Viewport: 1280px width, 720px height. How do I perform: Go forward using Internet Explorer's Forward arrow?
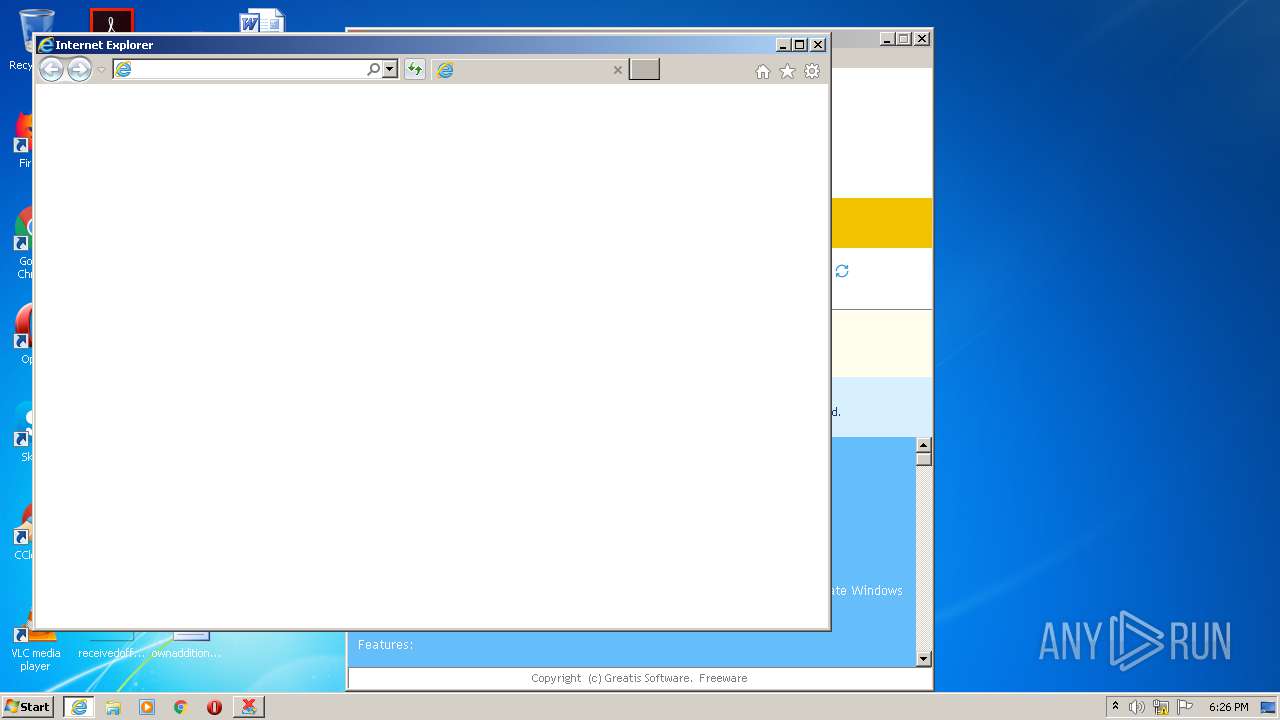(79, 69)
